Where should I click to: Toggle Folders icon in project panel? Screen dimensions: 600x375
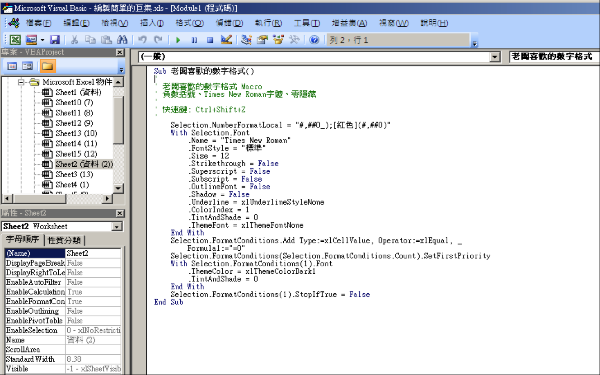[47, 66]
